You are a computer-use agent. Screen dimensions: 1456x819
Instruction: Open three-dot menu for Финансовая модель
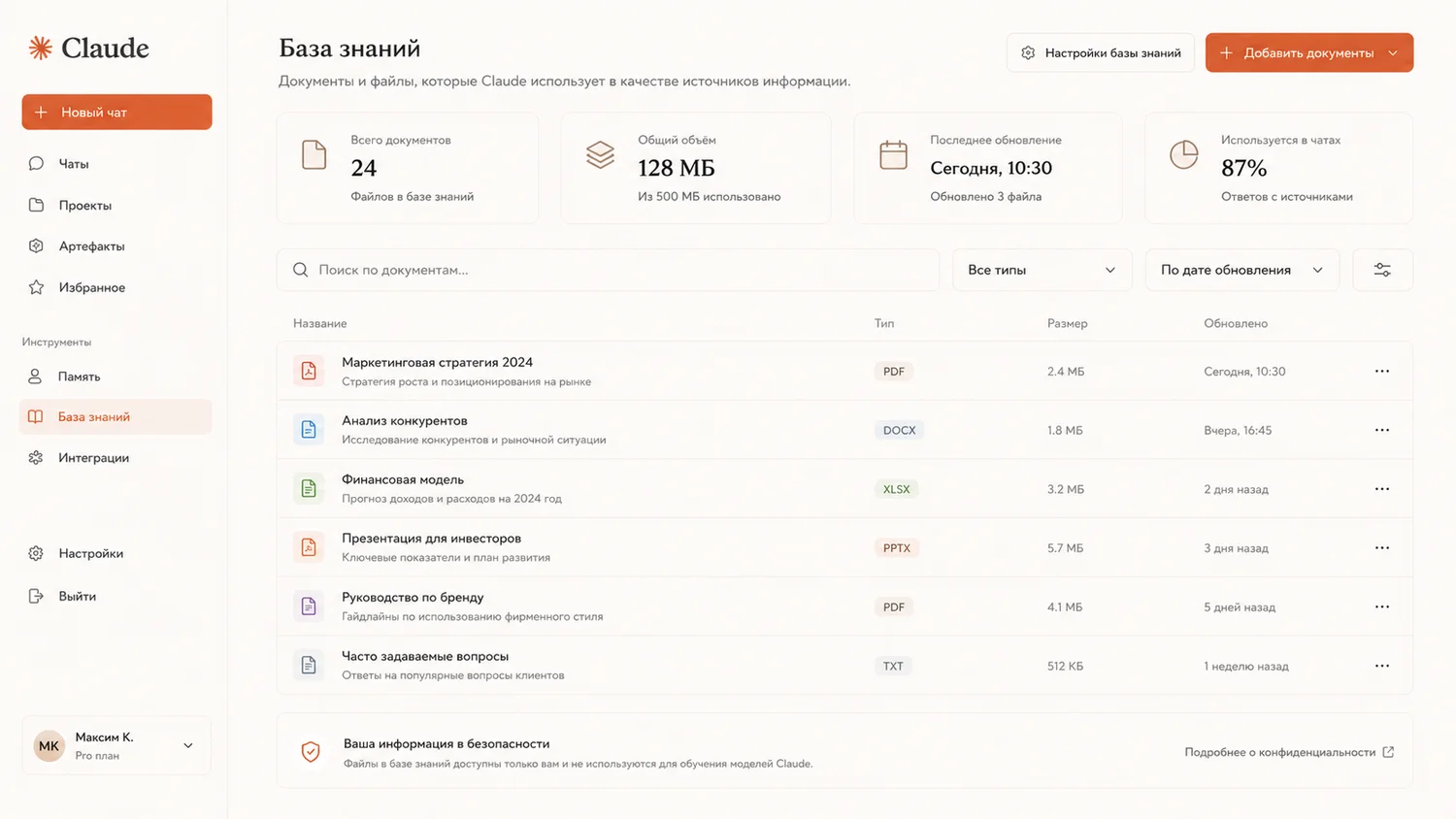[1382, 489]
